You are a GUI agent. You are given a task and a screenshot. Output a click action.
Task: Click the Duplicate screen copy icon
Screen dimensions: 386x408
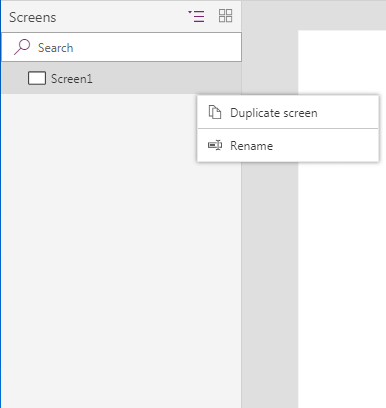tap(215, 112)
